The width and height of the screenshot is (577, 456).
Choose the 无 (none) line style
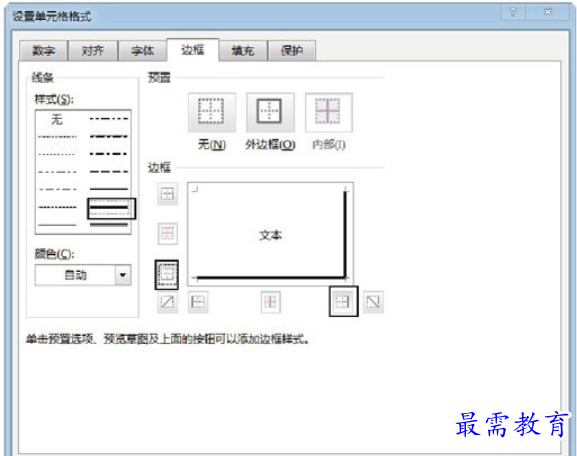point(57,119)
